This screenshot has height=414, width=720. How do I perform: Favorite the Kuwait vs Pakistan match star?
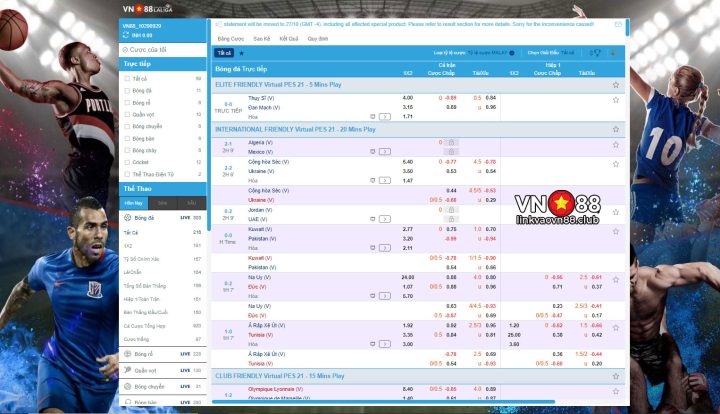(616, 231)
